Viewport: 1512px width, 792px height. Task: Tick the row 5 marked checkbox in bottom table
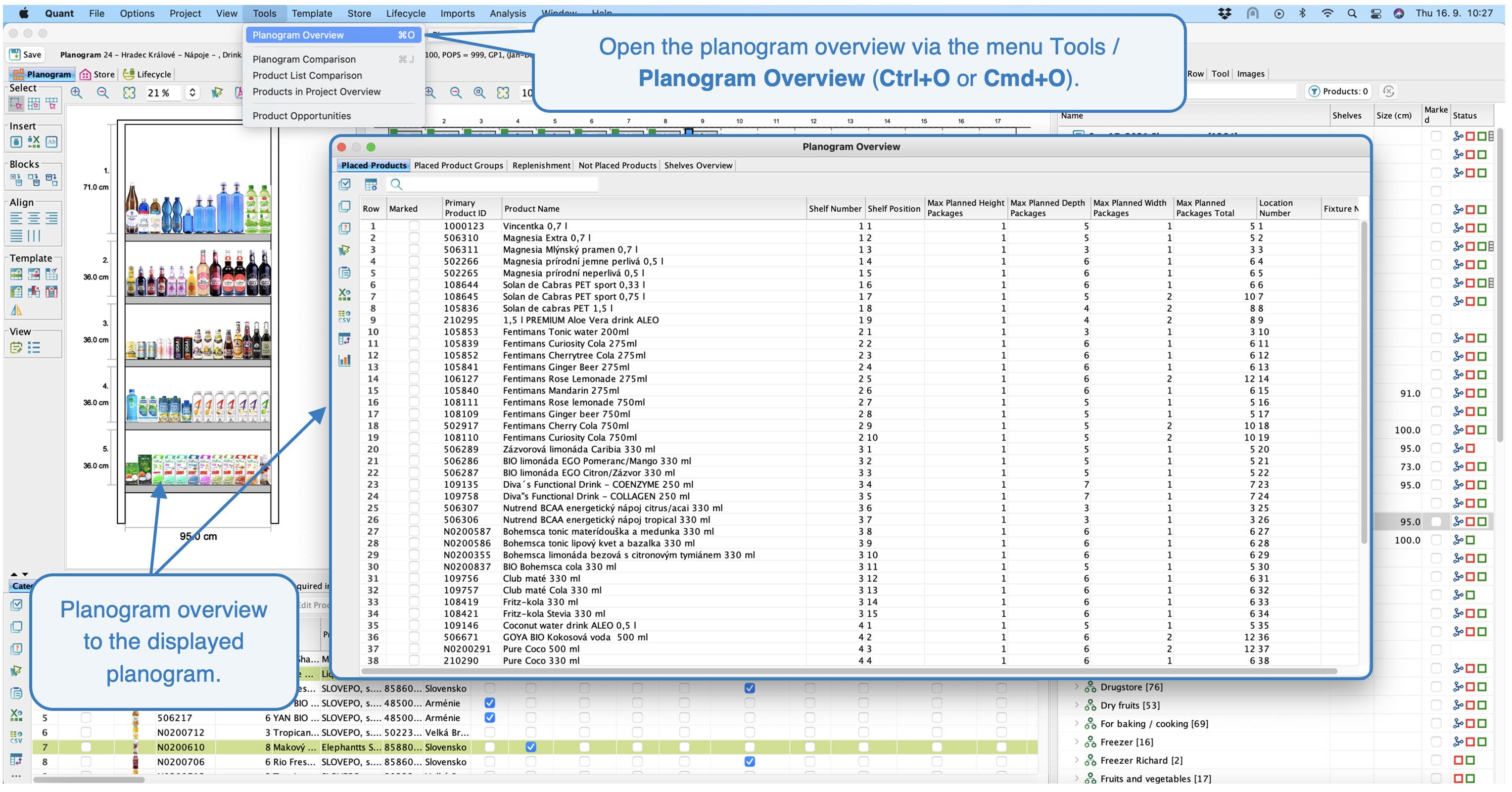pos(86,717)
